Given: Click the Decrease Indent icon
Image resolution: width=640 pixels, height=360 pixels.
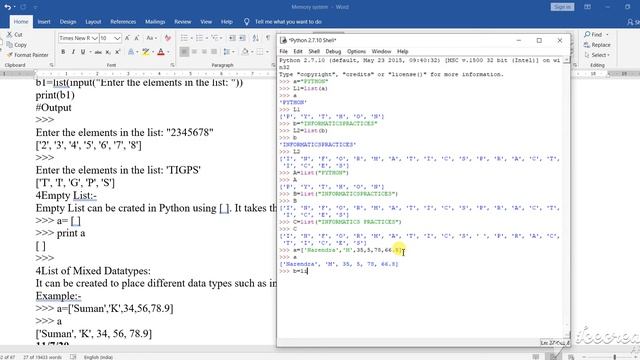Looking at the screenshot, I should (x=232, y=38).
